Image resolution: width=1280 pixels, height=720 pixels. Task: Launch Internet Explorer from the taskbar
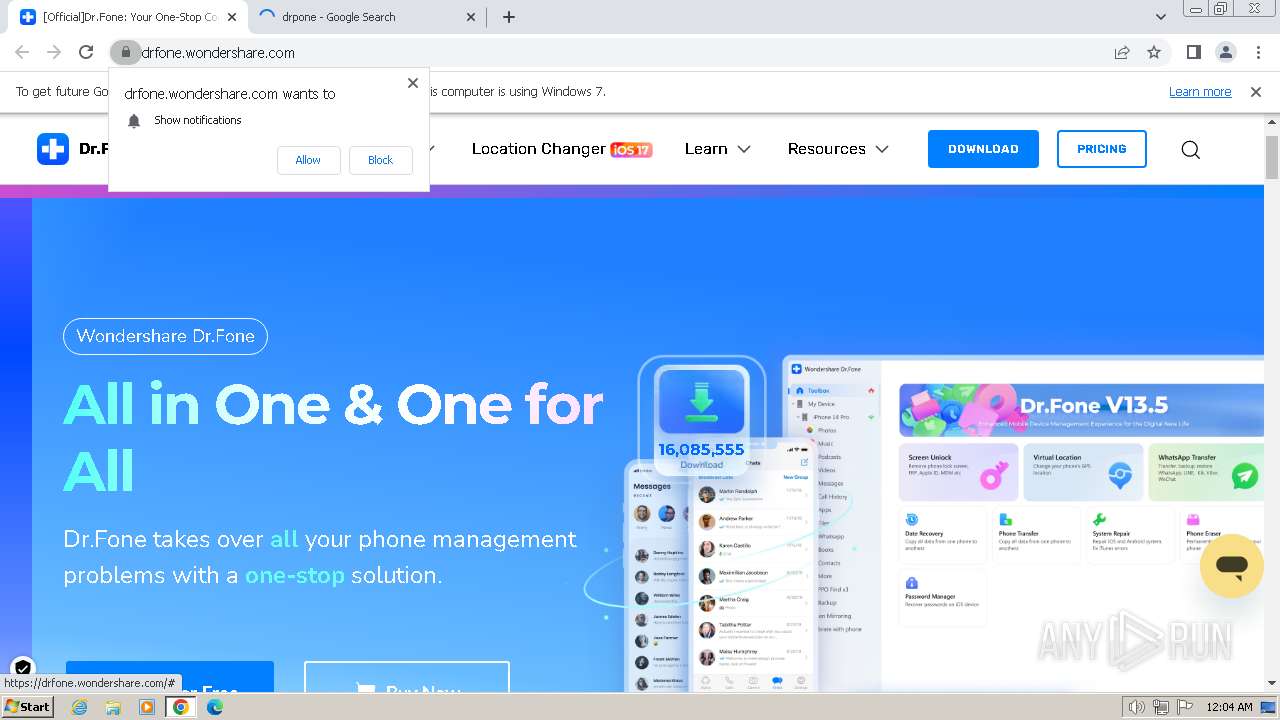click(x=79, y=707)
